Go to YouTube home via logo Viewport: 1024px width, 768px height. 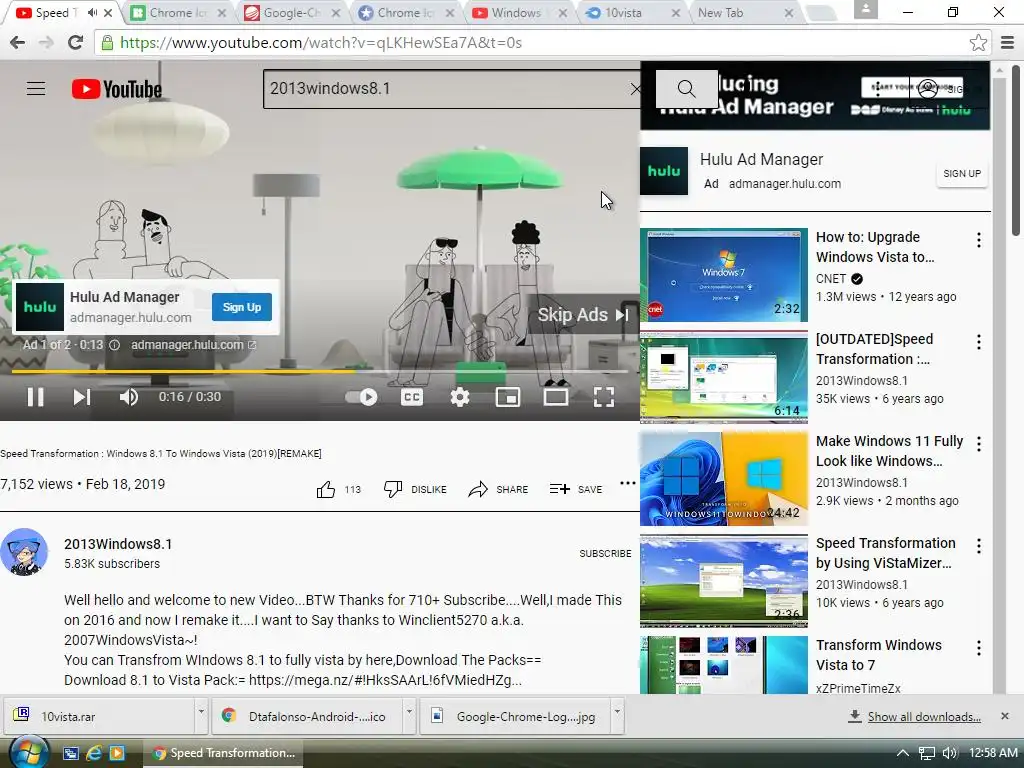(x=117, y=89)
